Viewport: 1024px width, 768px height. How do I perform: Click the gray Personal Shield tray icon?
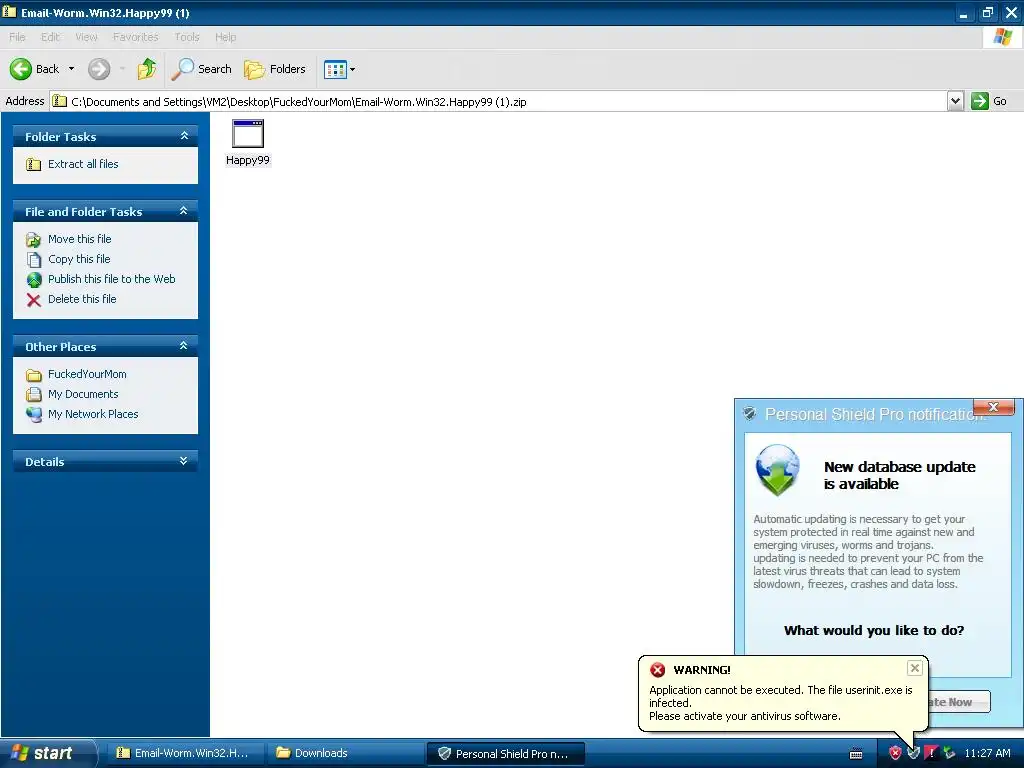coord(914,753)
